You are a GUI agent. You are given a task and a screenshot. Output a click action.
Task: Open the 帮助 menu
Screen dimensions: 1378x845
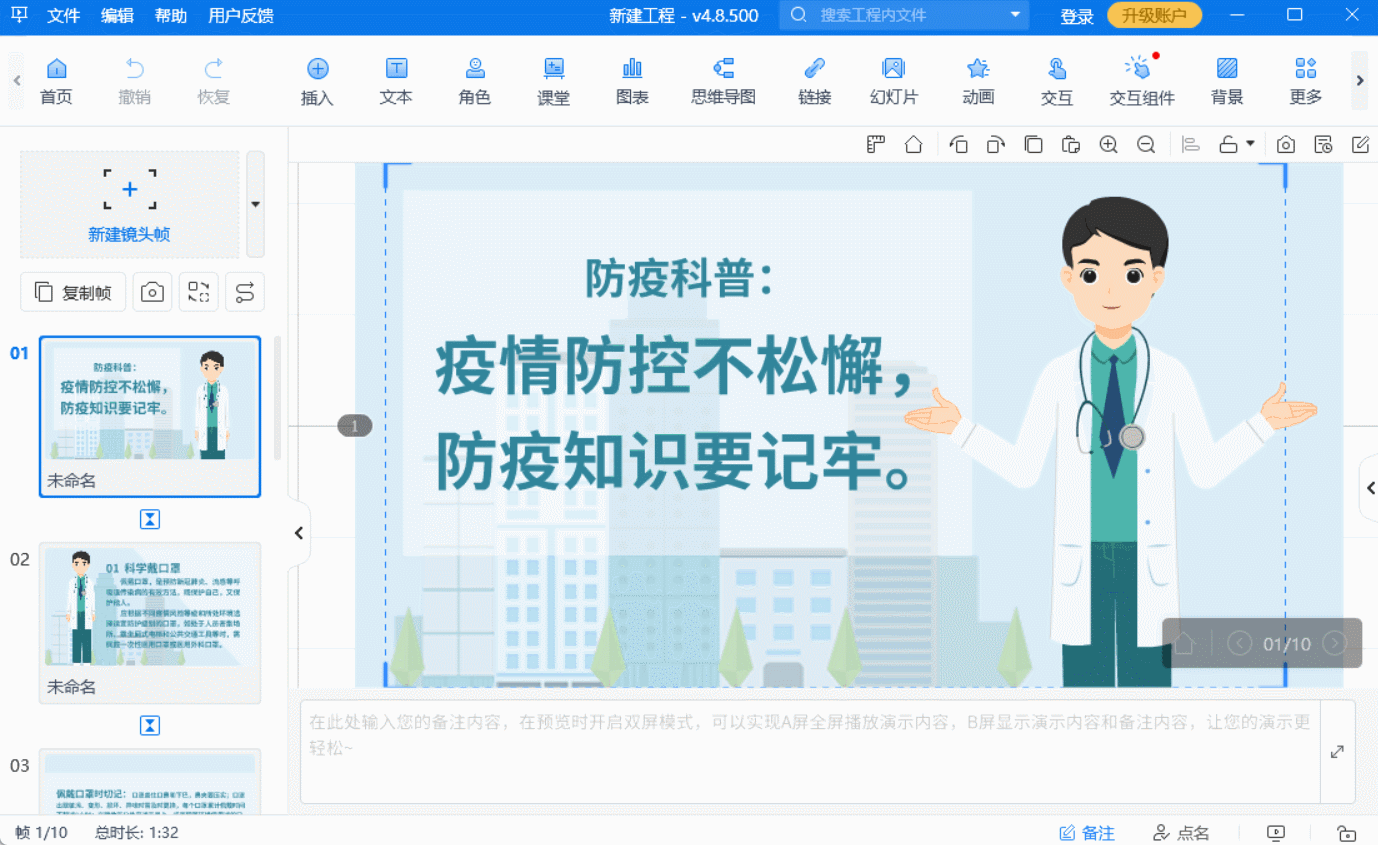click(x=170, y=15)
